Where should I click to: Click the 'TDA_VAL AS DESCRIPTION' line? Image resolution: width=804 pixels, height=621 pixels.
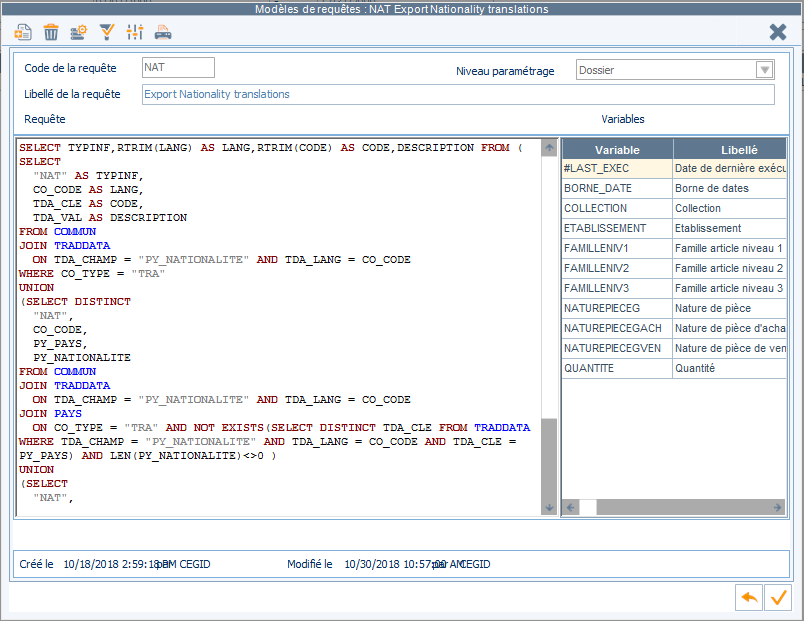click(110, 218)
